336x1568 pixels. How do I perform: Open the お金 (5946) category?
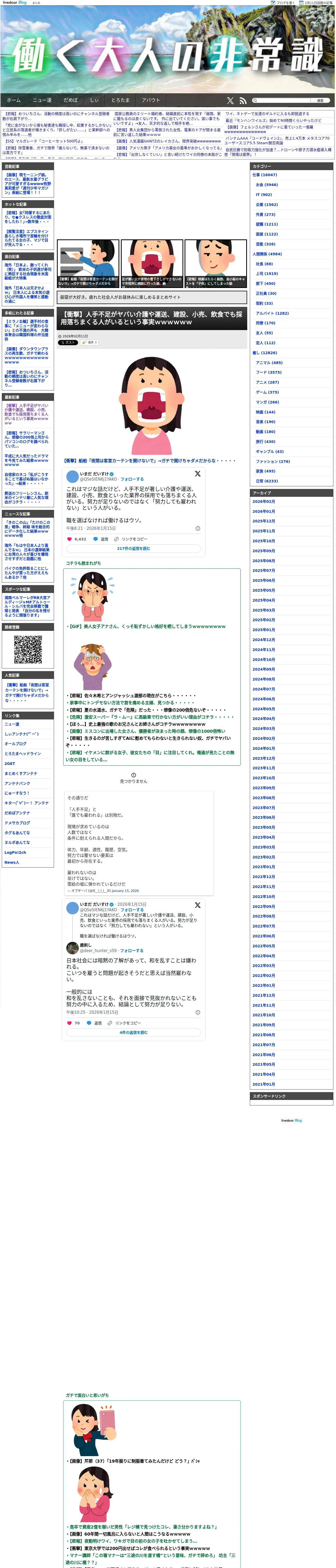pos(267,185)
